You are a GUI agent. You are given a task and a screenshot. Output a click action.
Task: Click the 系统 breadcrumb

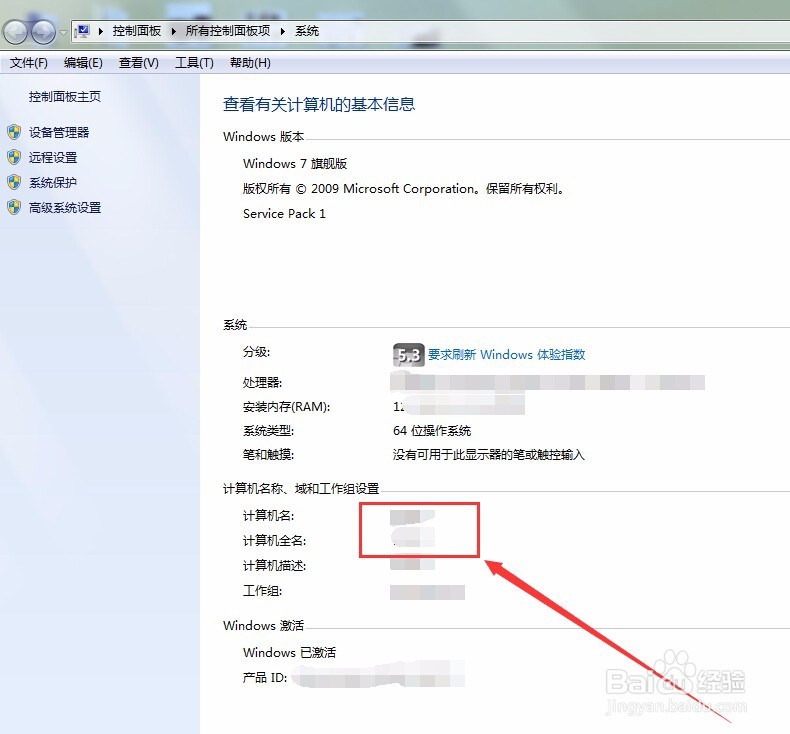pos(307,31)
